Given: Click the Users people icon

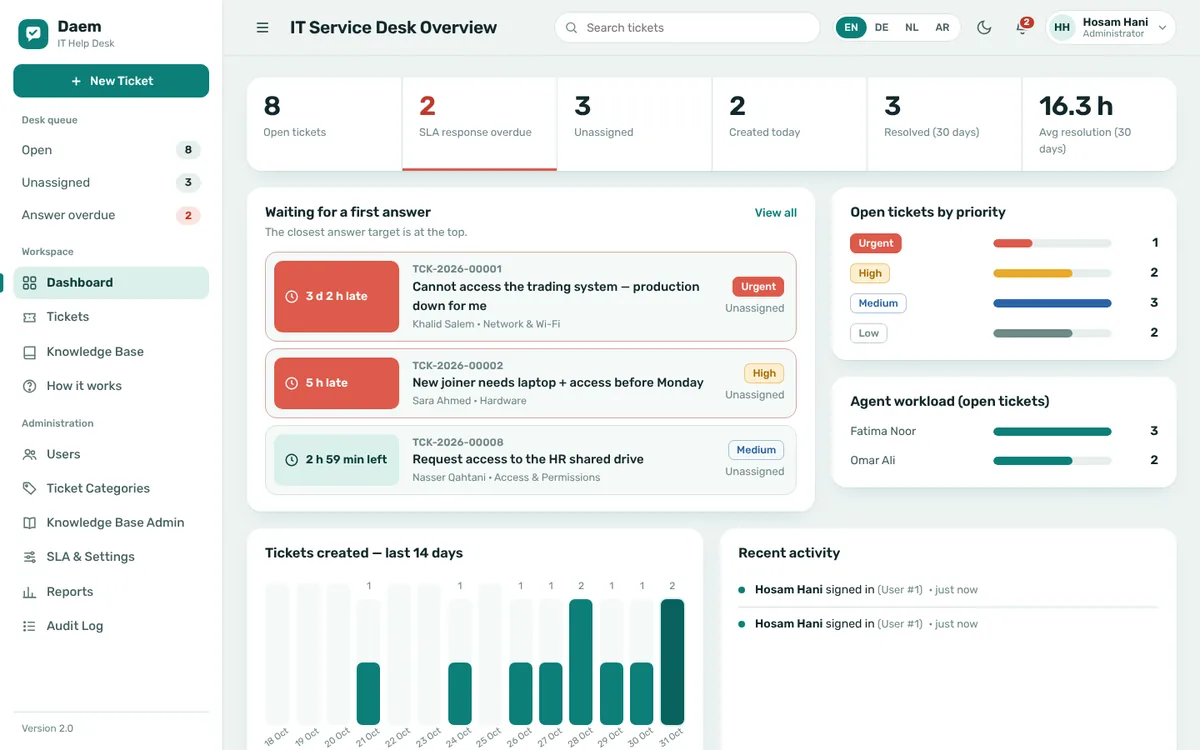Looking at the screenshot, I should click(29, 454).
